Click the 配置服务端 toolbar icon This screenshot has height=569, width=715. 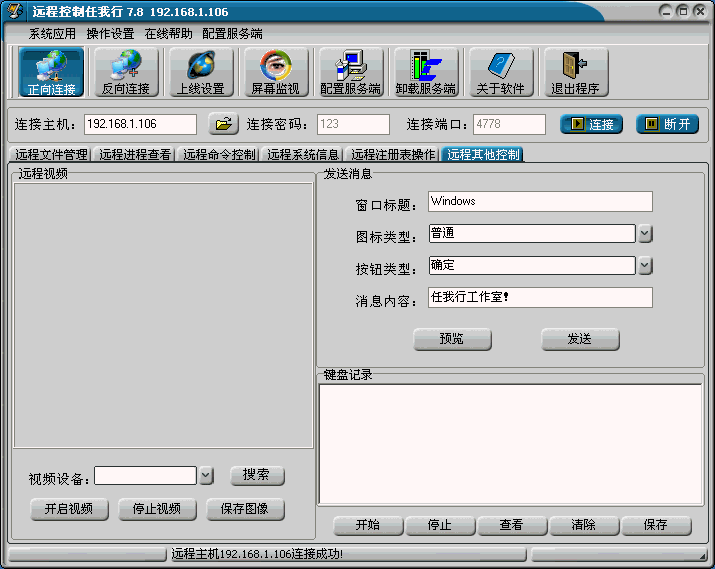[x=350, y=73]
